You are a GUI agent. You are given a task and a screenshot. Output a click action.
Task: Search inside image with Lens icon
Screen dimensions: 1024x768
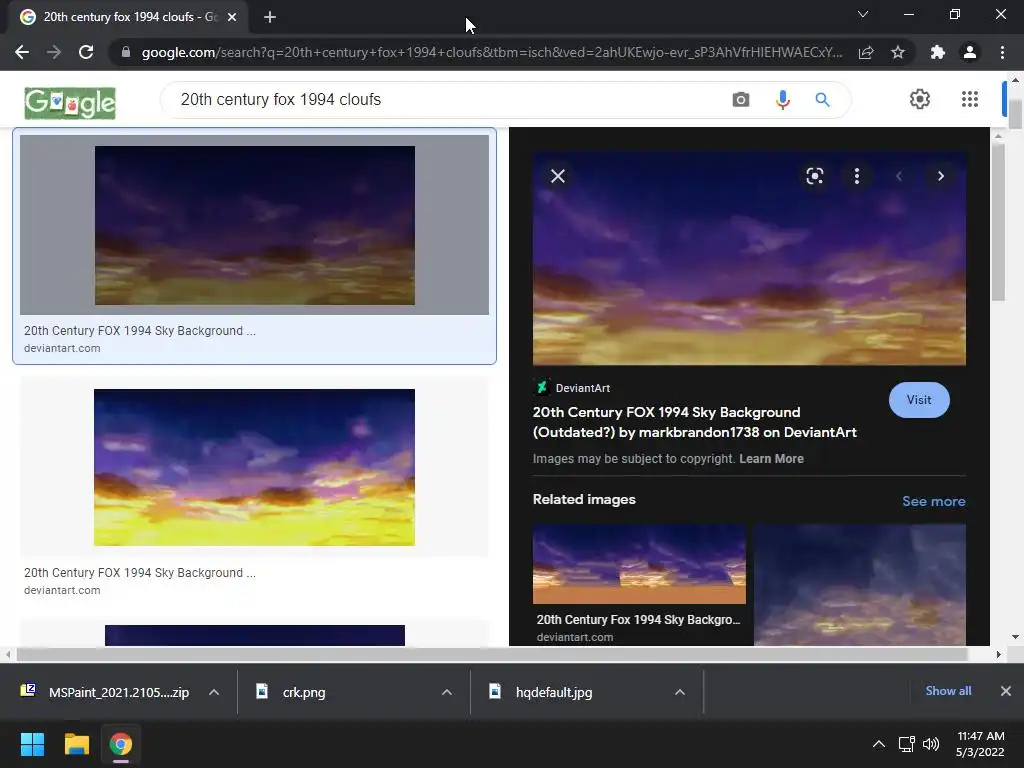pyautogui.click(x=814, y=176)
